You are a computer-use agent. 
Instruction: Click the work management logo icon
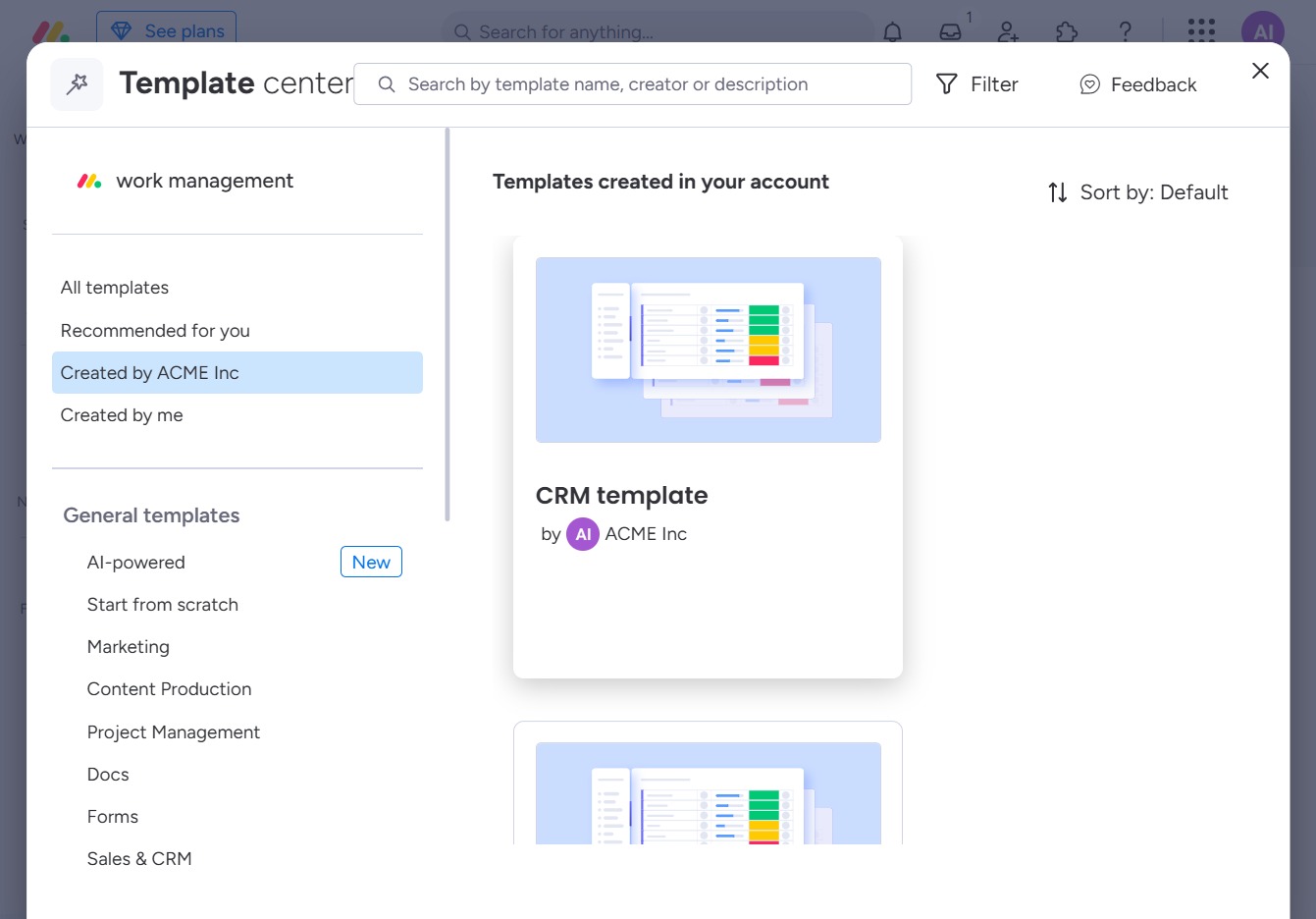click(x=89, y=181)
